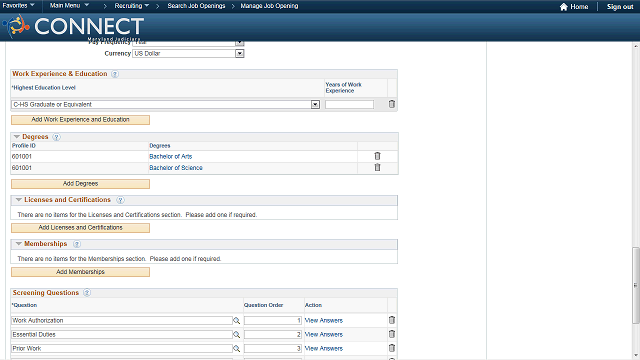The width and height of the screenshot is (640, 360).
Task: Delete the Bachelor of Arts degree row
Action: point(378,156)
